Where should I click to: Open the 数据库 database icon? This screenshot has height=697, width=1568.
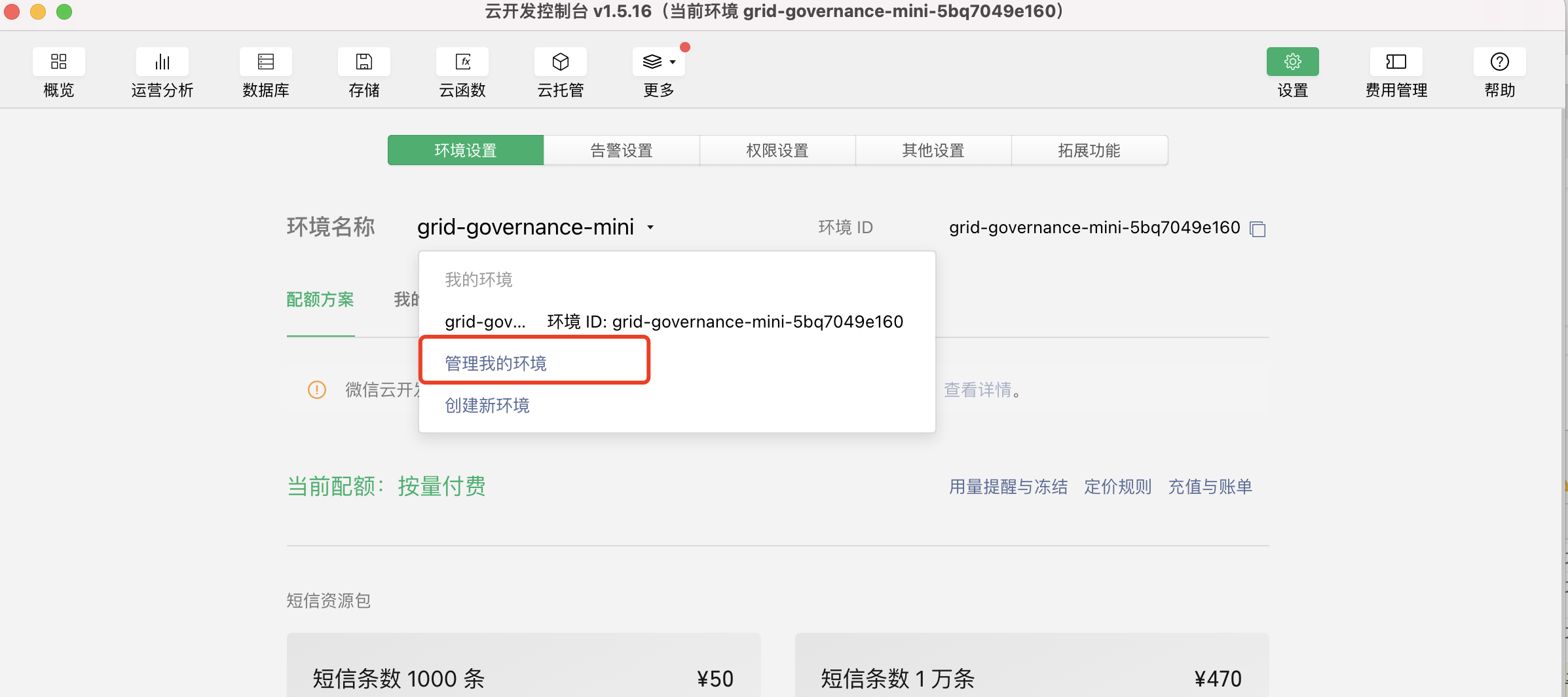pos(266,62)
